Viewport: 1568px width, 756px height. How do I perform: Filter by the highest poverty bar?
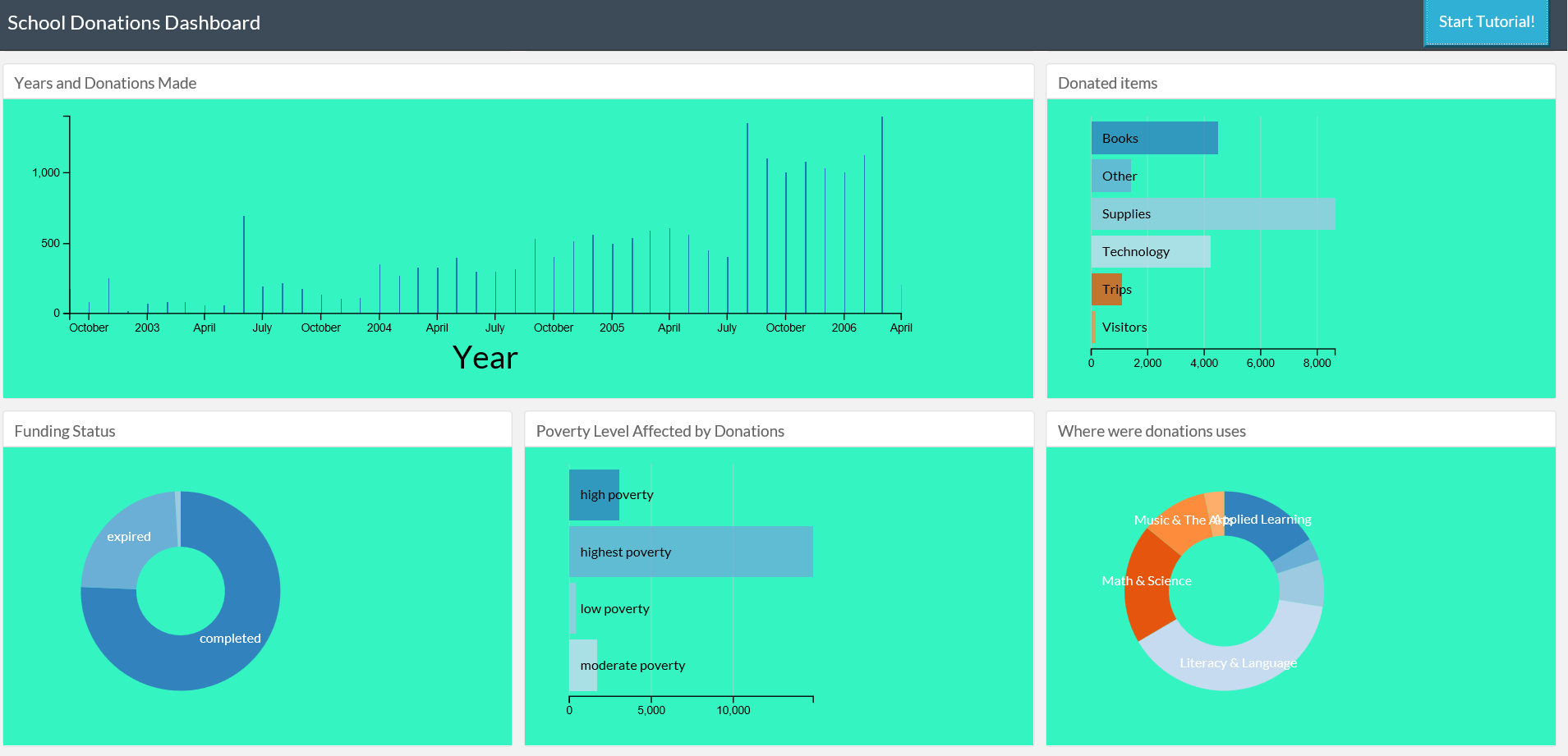point(690,552)
